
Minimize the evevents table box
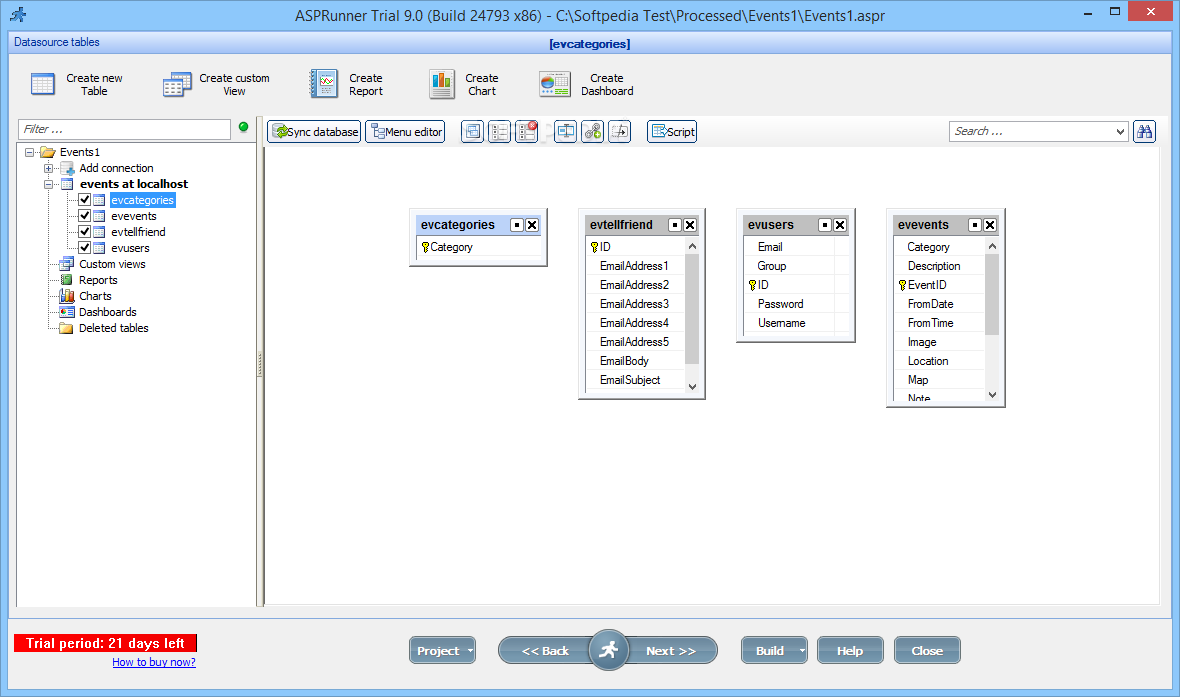click(x=975, y=225)
